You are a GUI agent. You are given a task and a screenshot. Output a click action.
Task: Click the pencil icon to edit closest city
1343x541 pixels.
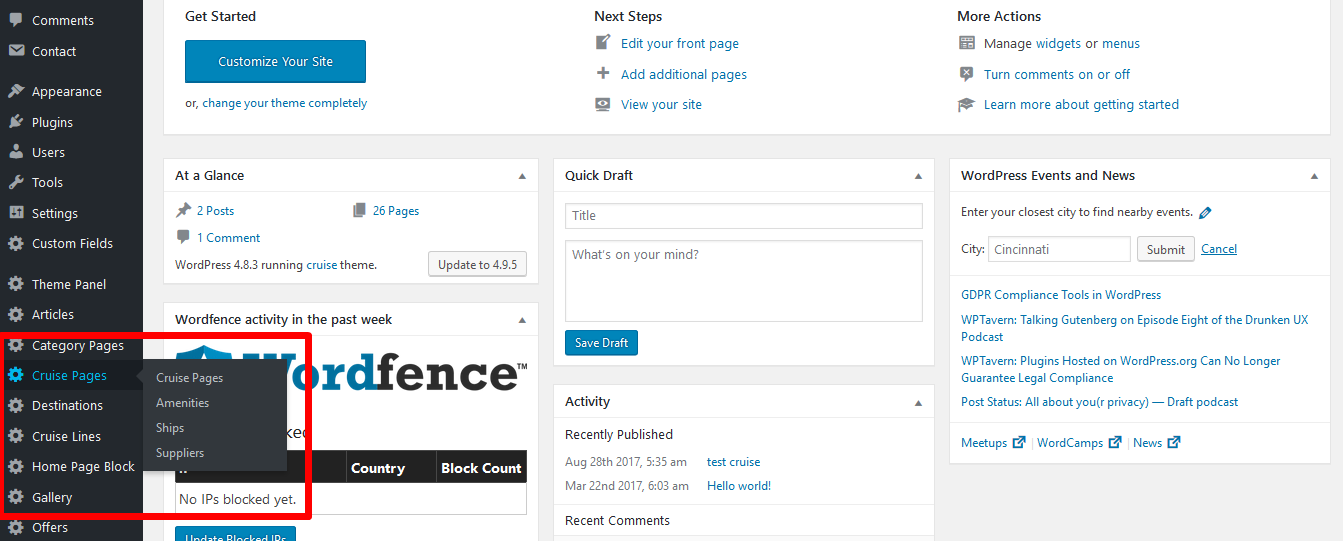[1205, 212]
